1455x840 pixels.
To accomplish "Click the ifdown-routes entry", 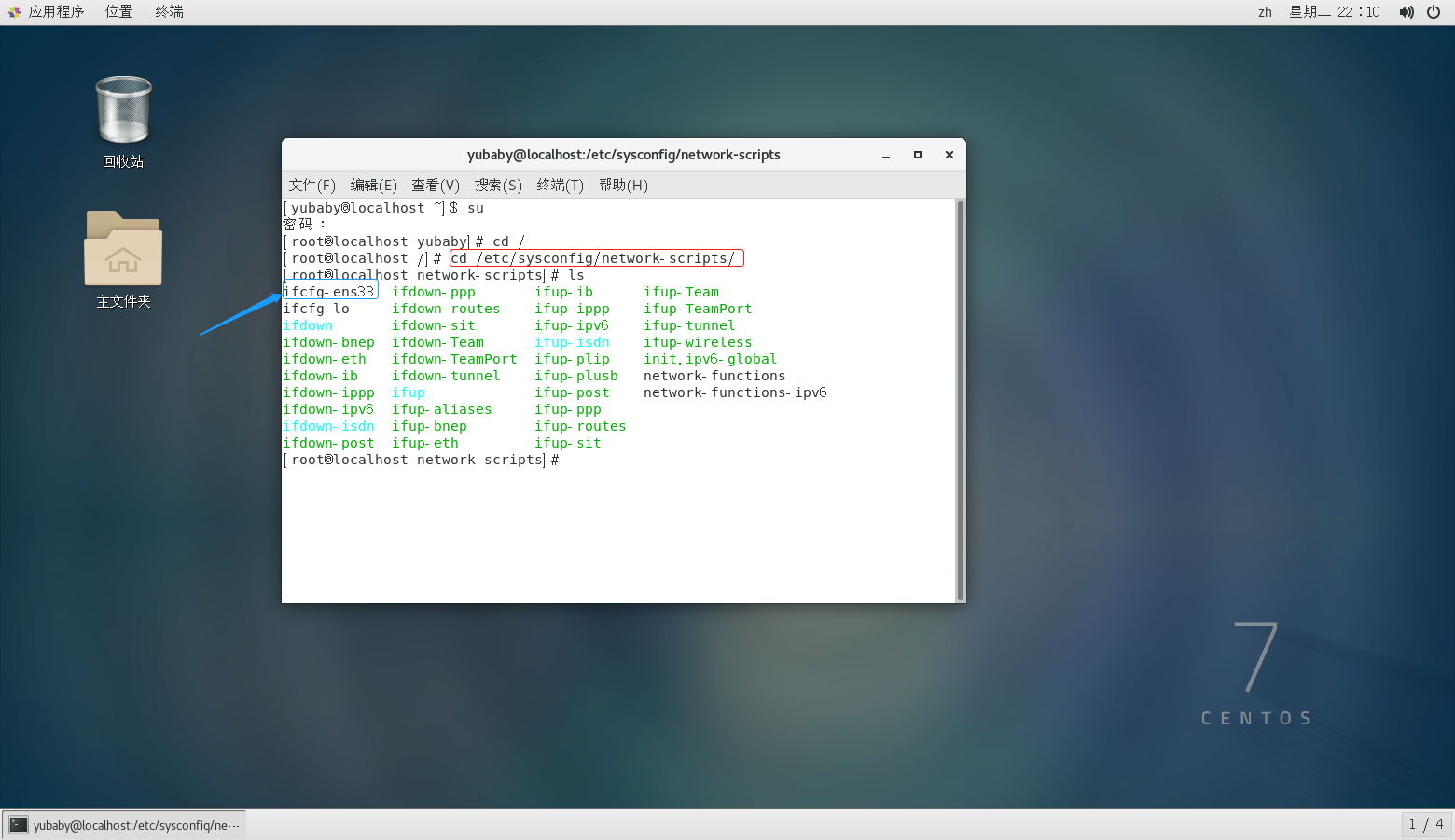I will point(446,309).
